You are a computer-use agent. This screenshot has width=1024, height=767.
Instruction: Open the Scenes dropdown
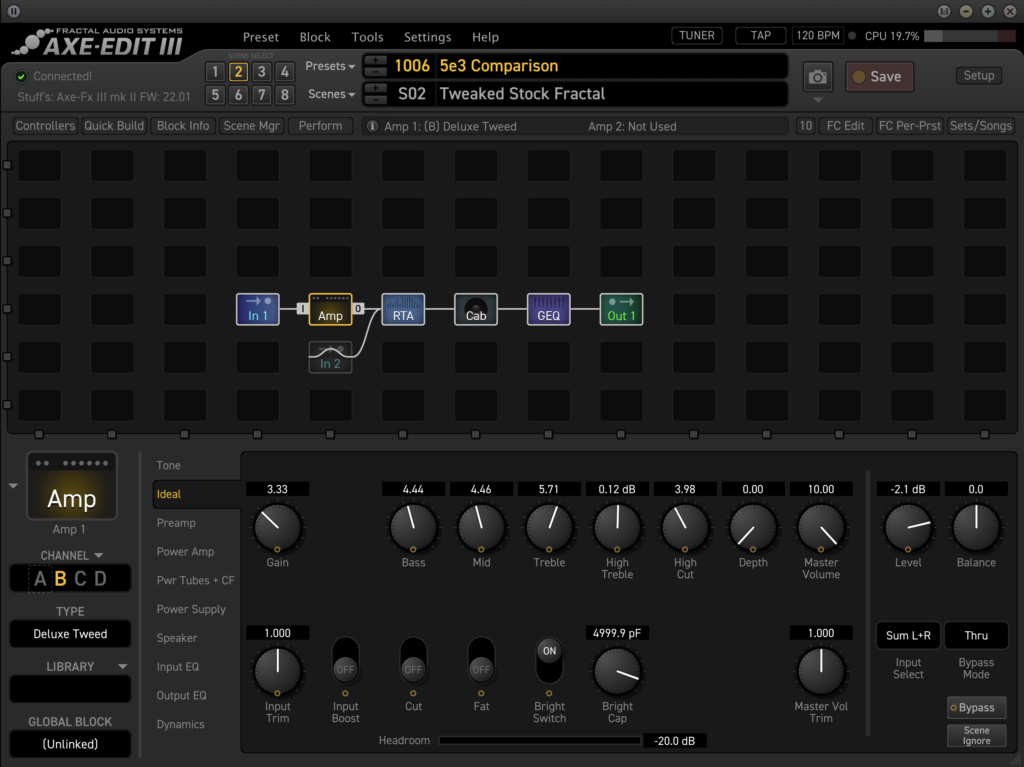point(331,94)
